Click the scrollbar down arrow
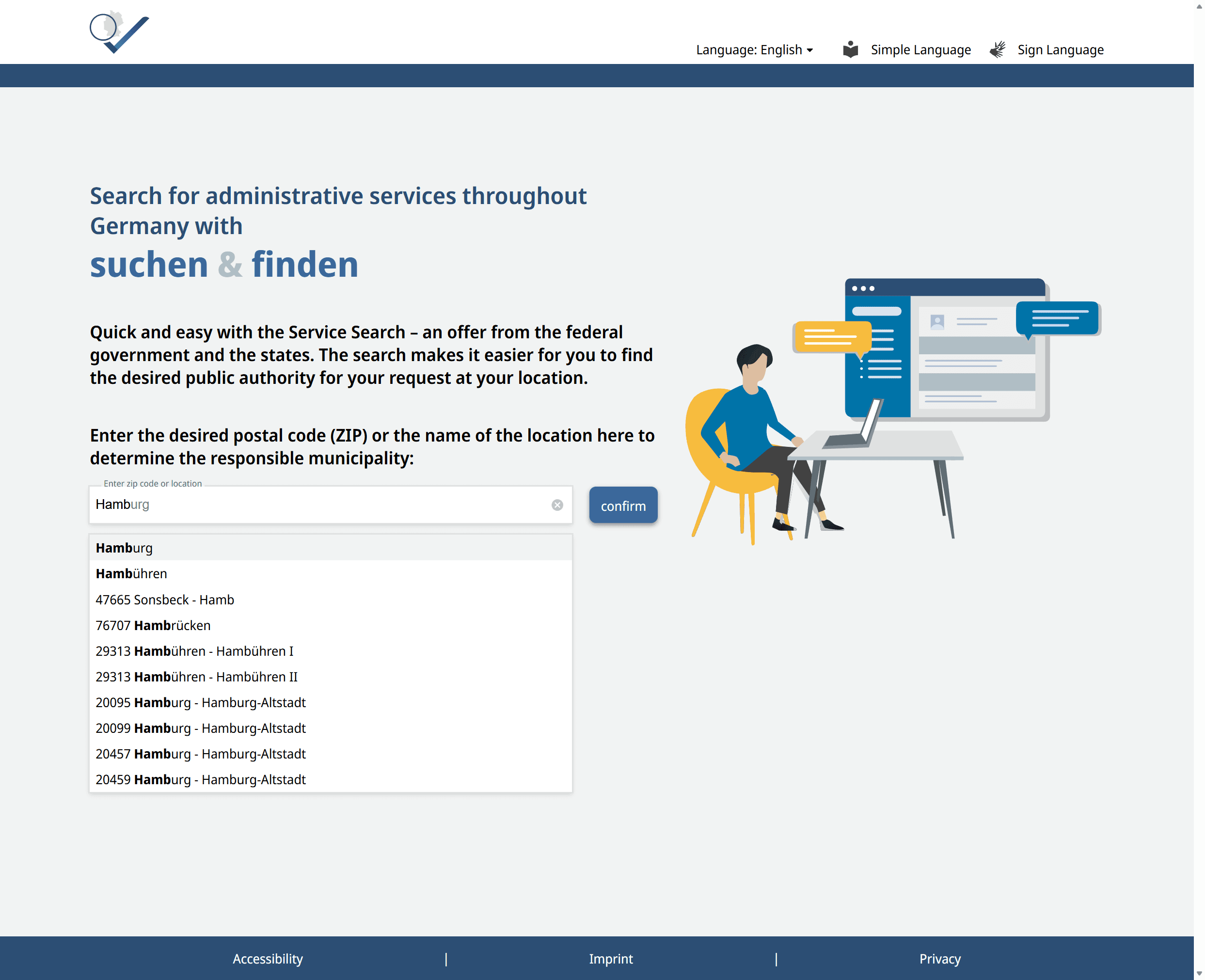Image resolution: width=1205 pixels, height=980 pixels. (1199, 973)
